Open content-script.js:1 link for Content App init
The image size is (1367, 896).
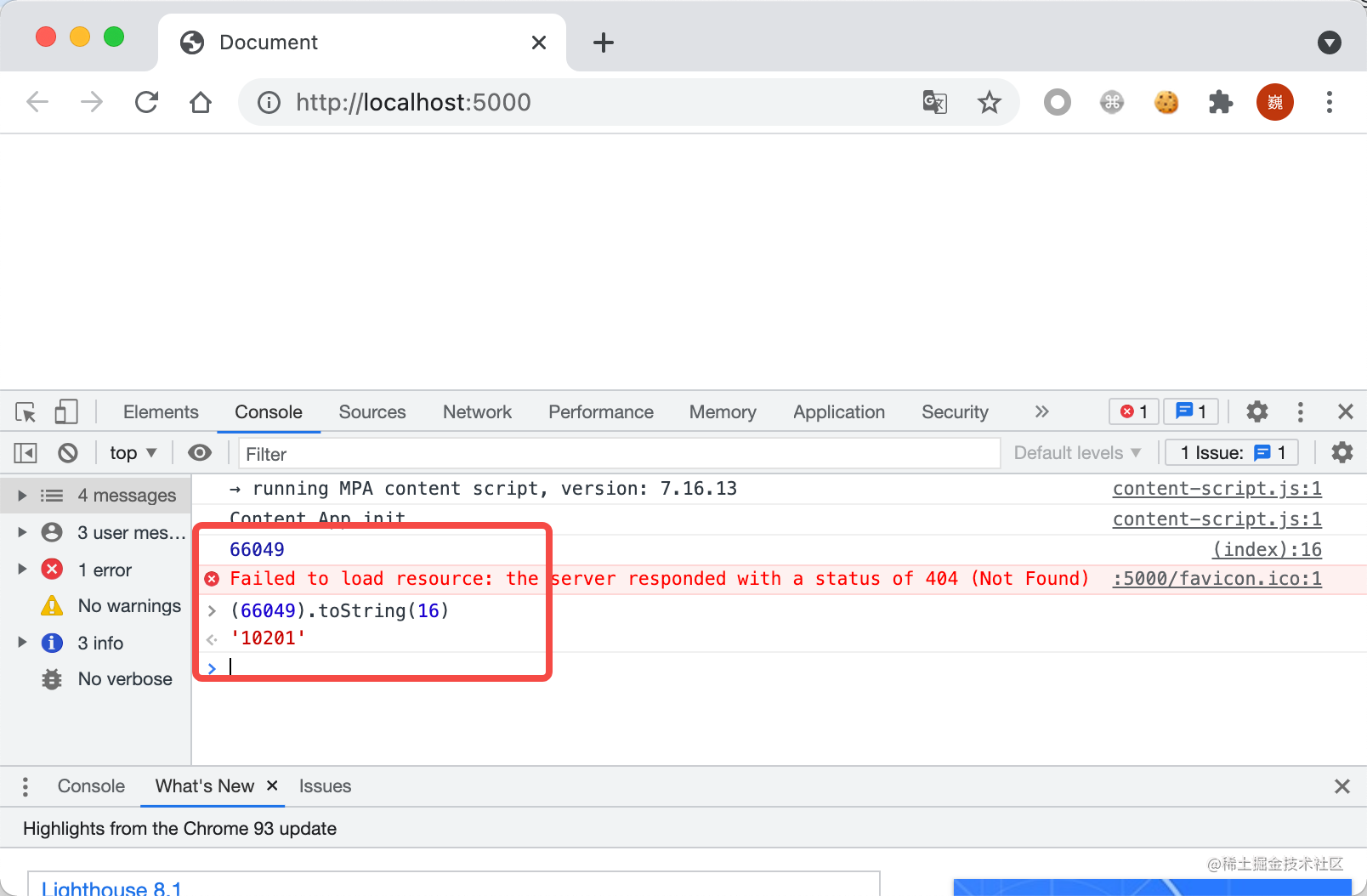(1217, 519)
